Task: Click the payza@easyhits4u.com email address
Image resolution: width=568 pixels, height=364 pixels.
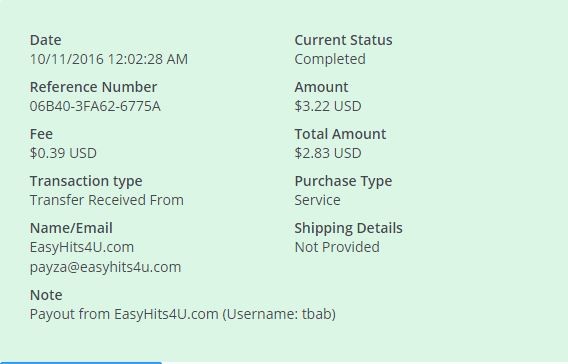Action: pos(105,267)
